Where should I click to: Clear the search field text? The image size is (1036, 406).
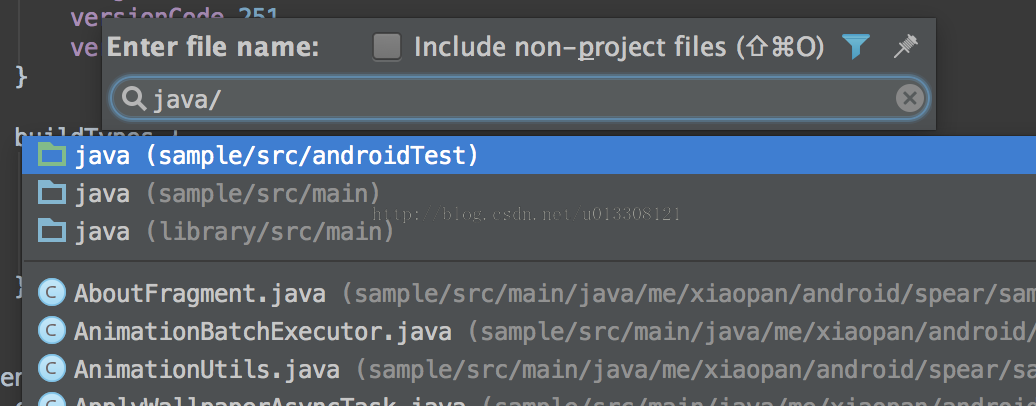click(x=908, y=98)
